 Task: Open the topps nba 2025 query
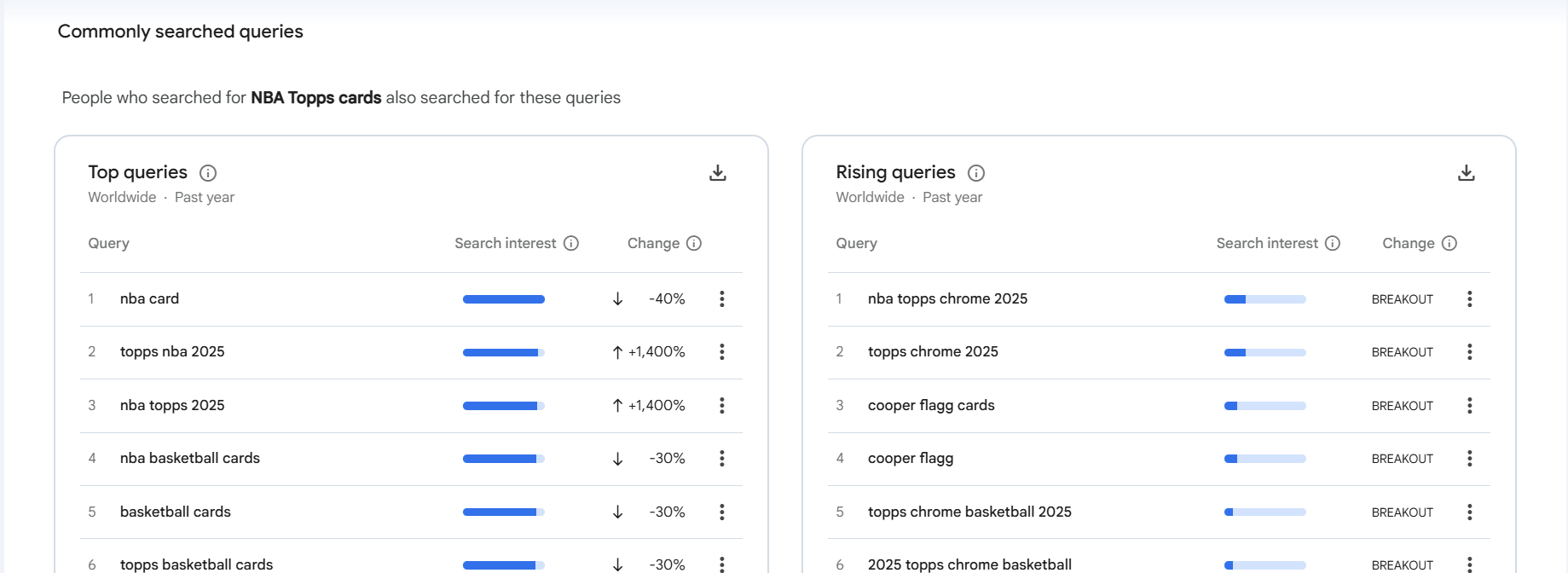pyautogui.click(x=172, y=351)
